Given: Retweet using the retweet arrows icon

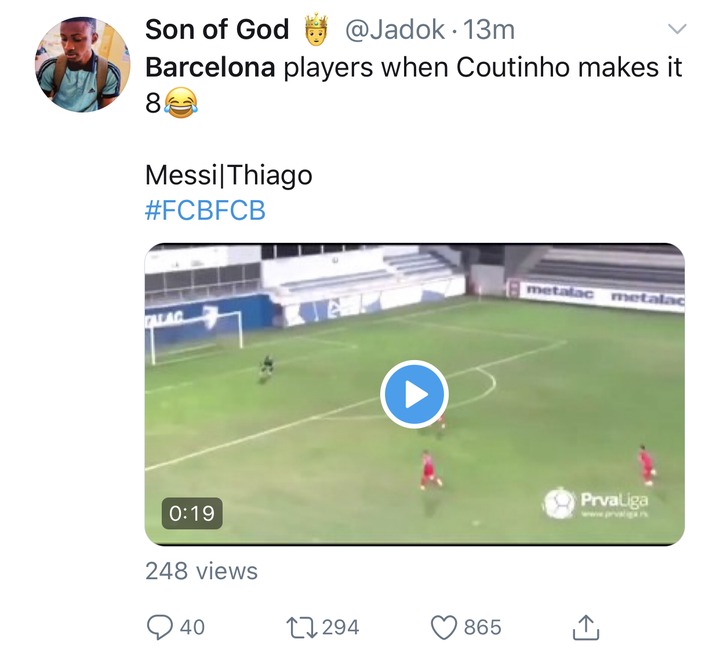Looking at the screenshot, I should (301, 628).
